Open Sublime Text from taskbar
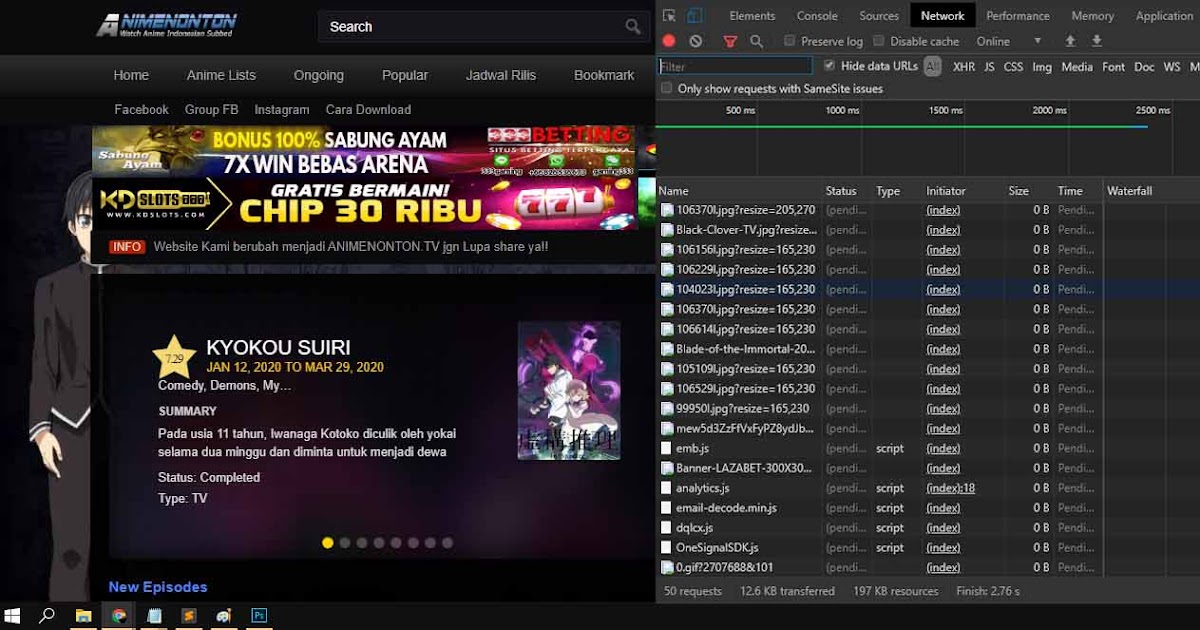The height and width of the screenshot is (630, 1200). (x=189, y=616)
